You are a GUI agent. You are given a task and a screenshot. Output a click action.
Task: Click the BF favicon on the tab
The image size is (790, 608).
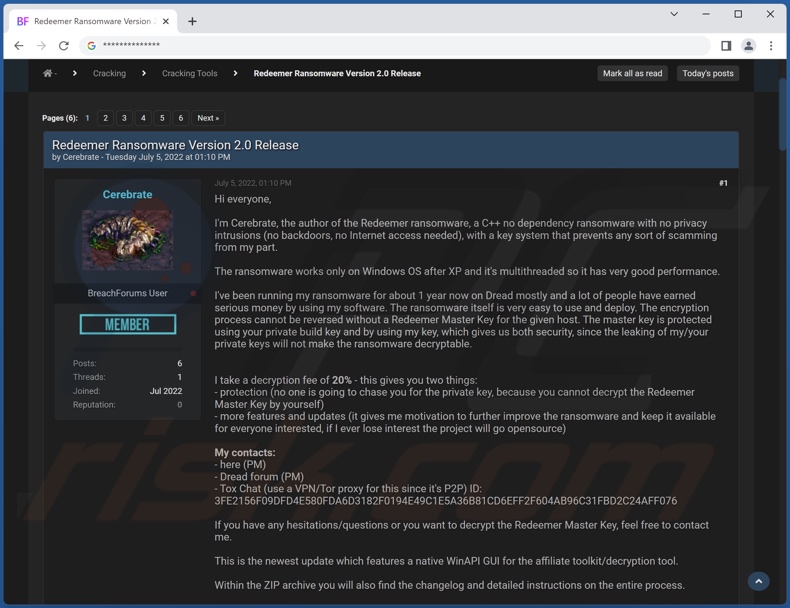pyautogui.click(x=23, y=21)
